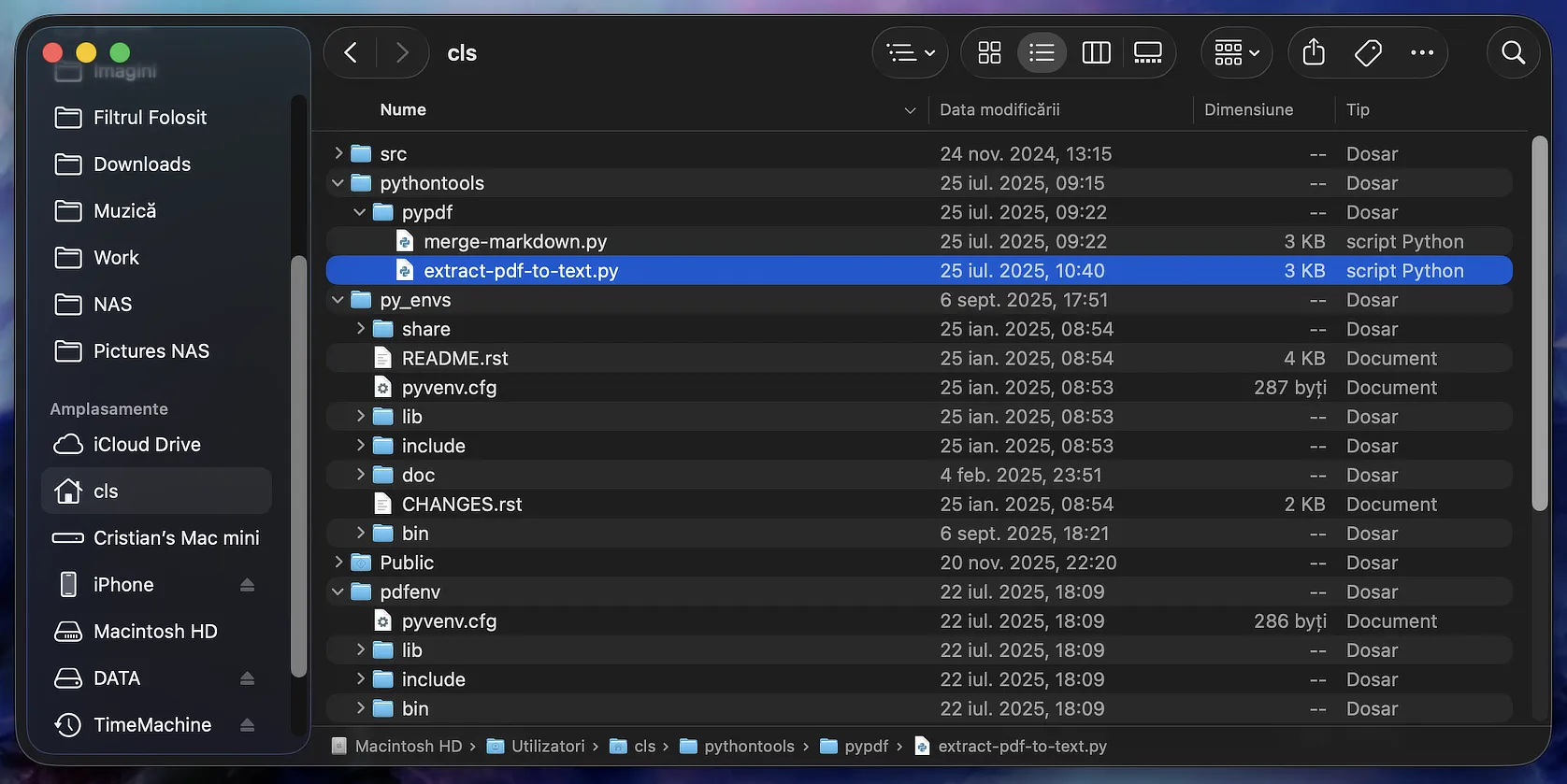Expand the src folder

338,153
